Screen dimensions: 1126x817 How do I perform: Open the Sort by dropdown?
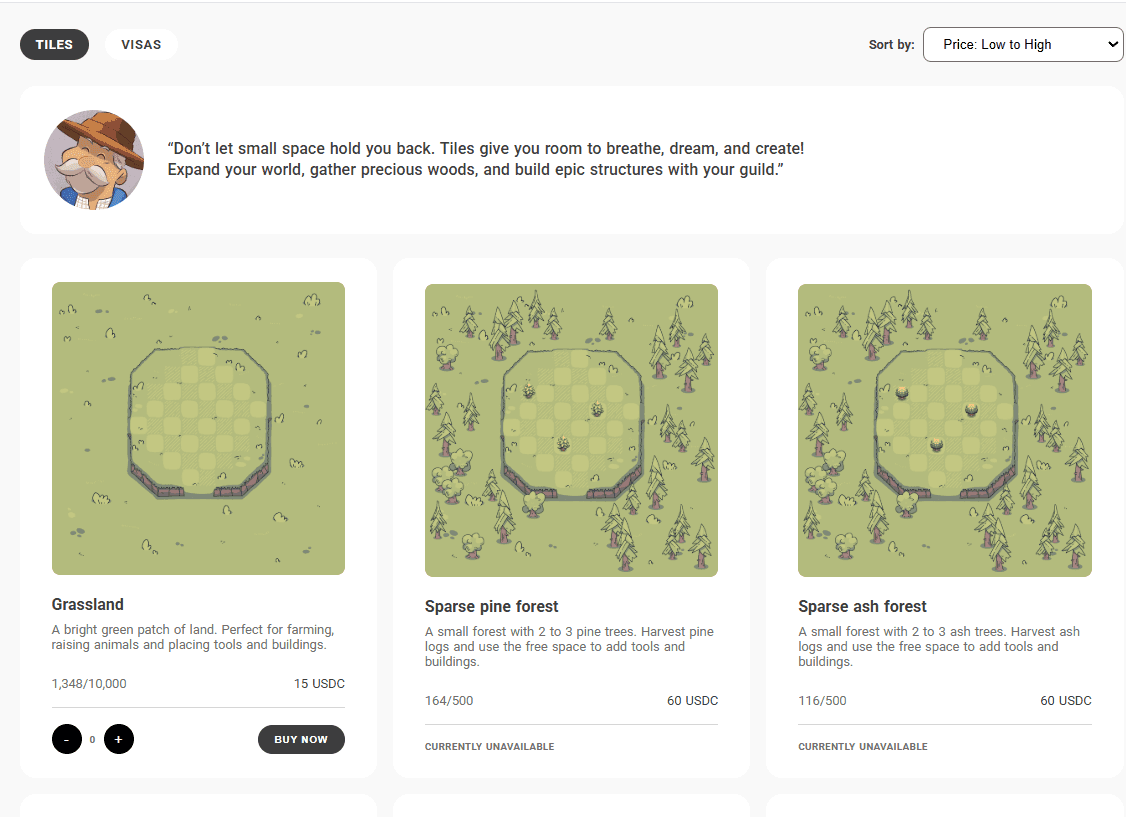click(1022, 44)
